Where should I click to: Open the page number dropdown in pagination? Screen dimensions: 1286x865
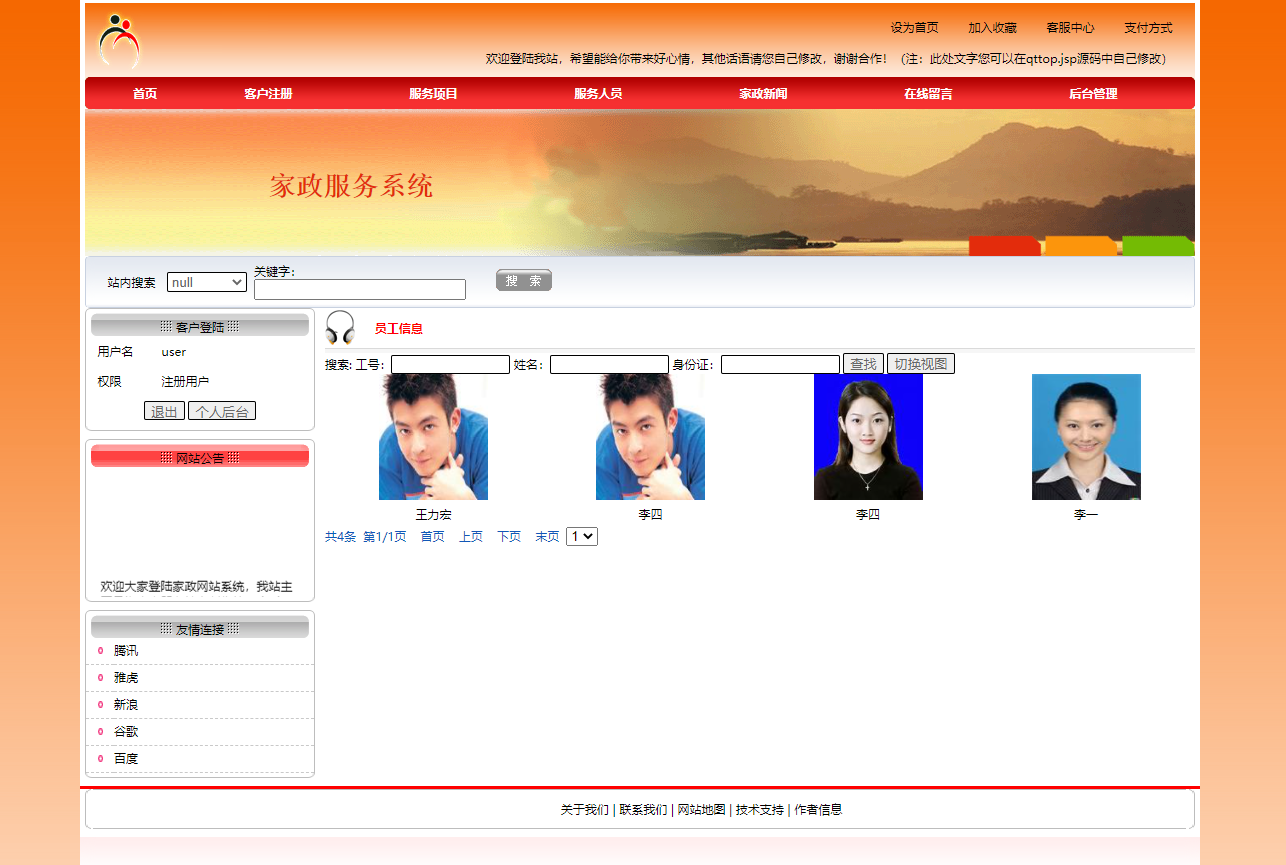coord(581,536)
